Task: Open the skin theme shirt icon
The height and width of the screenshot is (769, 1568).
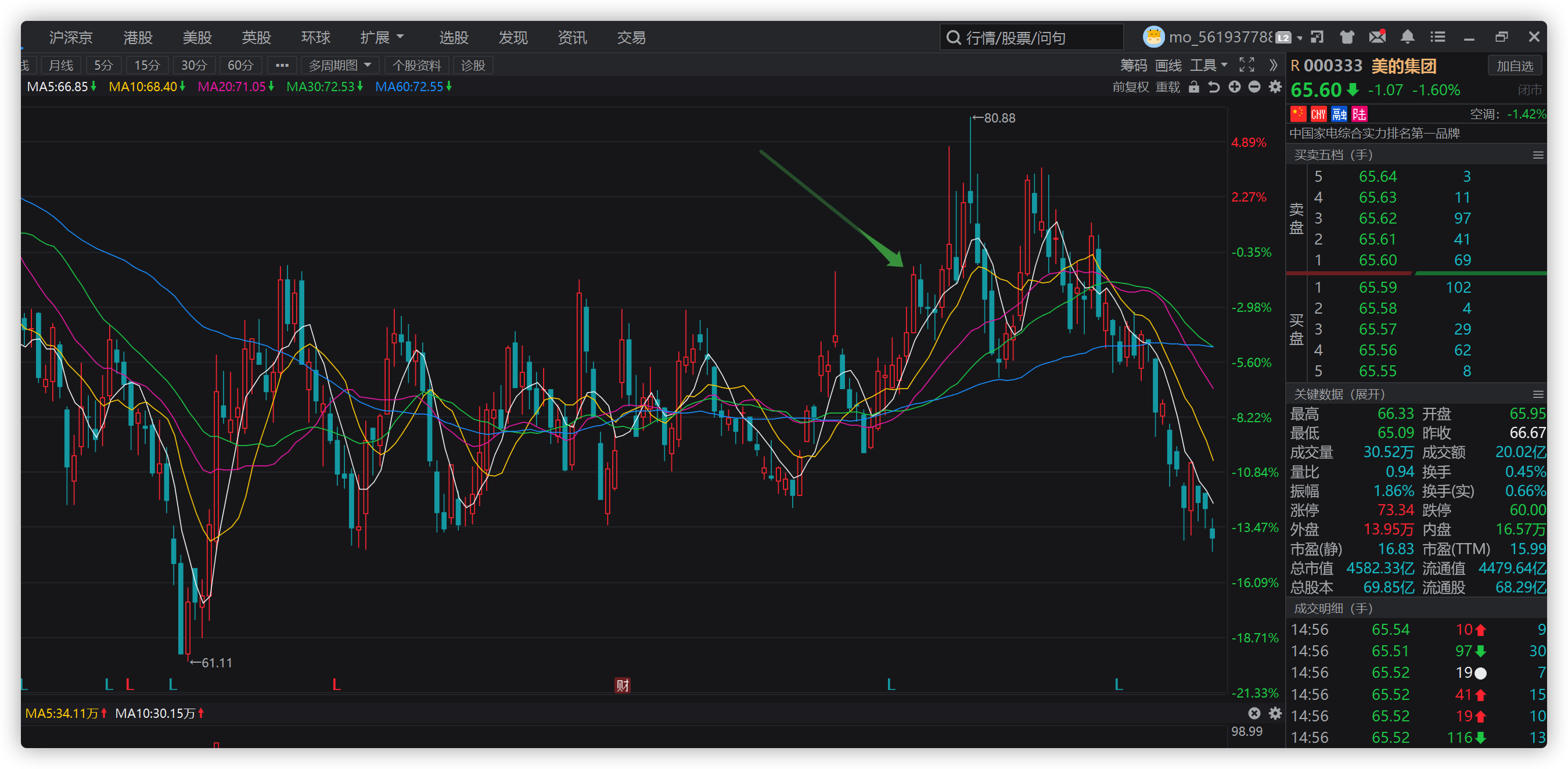Action: pyautogui.click(x=1347, y=37)
